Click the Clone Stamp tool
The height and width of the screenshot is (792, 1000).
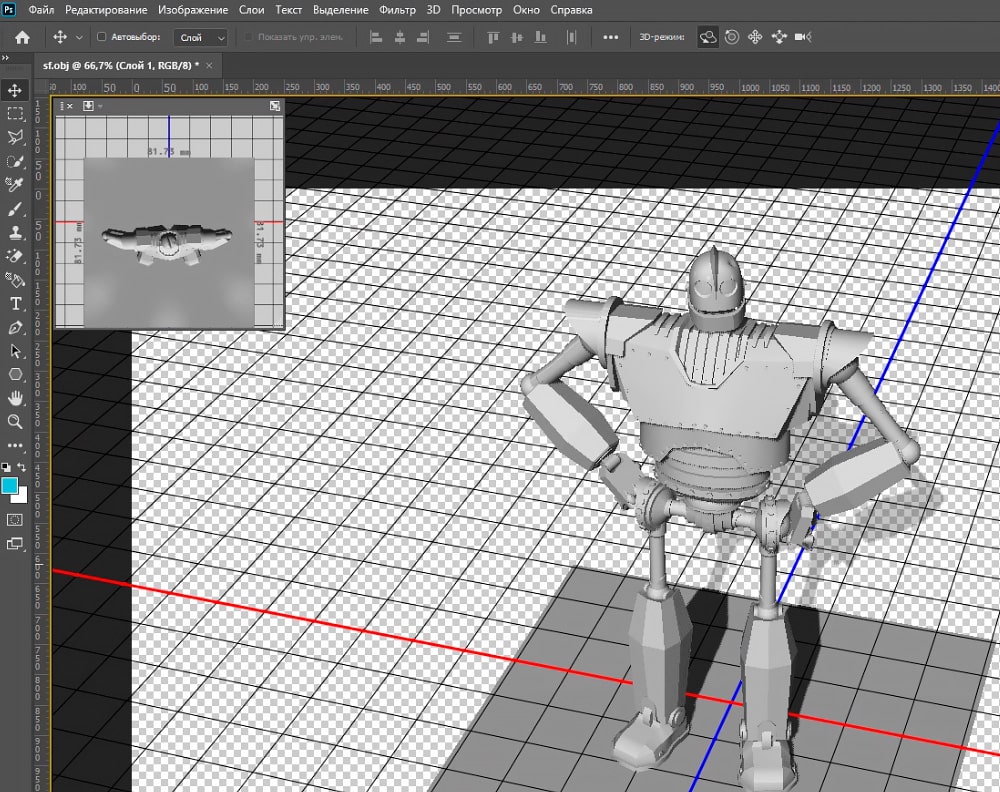tap(15, 233)
